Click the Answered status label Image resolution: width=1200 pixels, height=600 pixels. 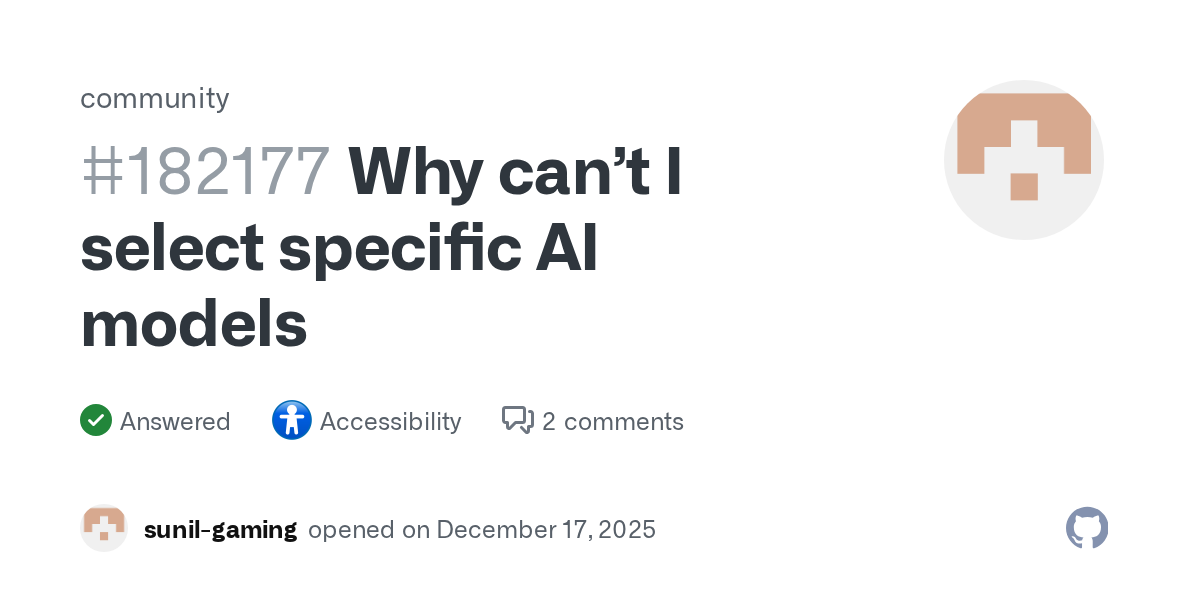(175, 422)
